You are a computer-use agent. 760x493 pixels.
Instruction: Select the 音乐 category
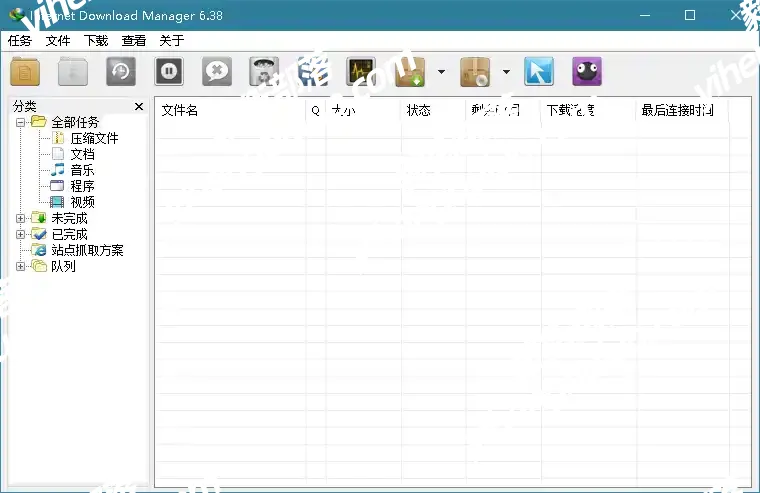point(82,170)
